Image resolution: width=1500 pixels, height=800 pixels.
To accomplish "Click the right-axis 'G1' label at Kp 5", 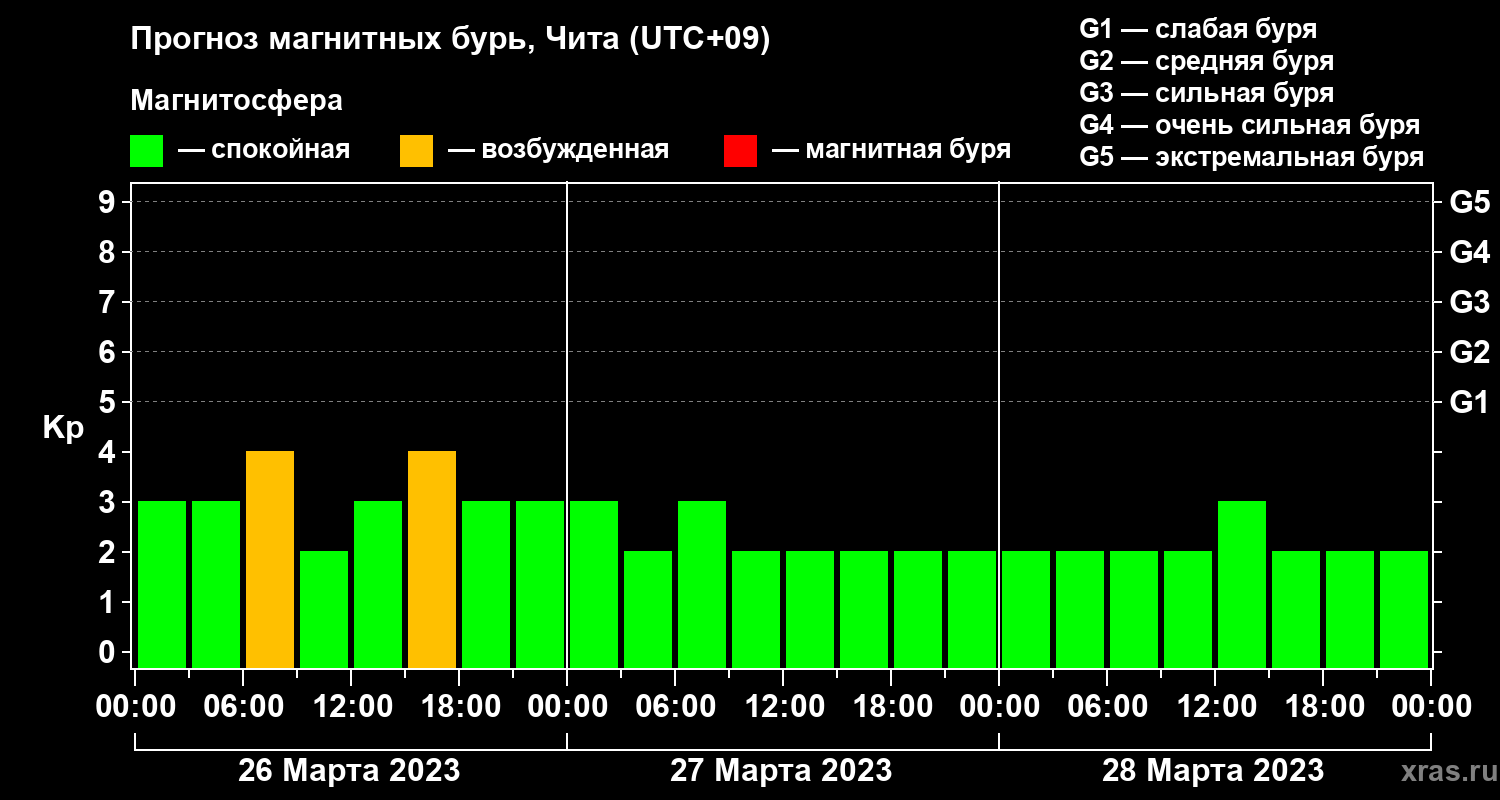I will coord(1469,402).
